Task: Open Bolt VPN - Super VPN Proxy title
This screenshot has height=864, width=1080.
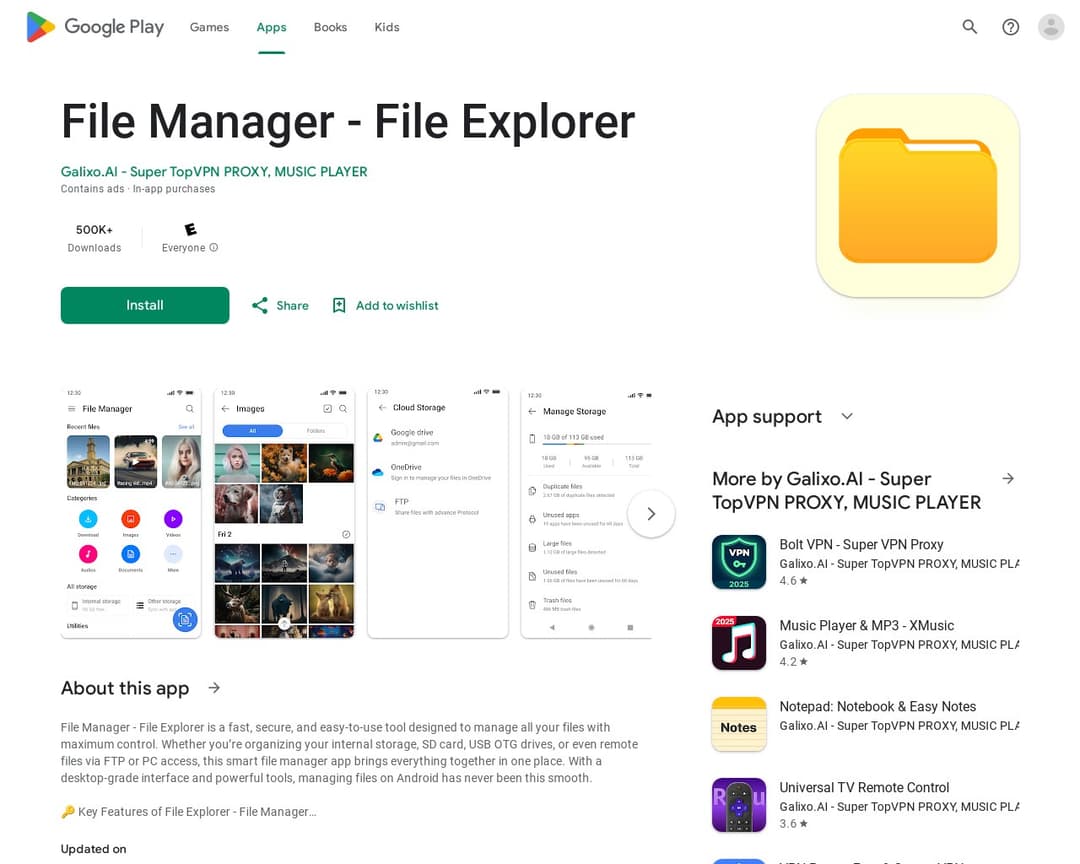Action: point(861,544)
